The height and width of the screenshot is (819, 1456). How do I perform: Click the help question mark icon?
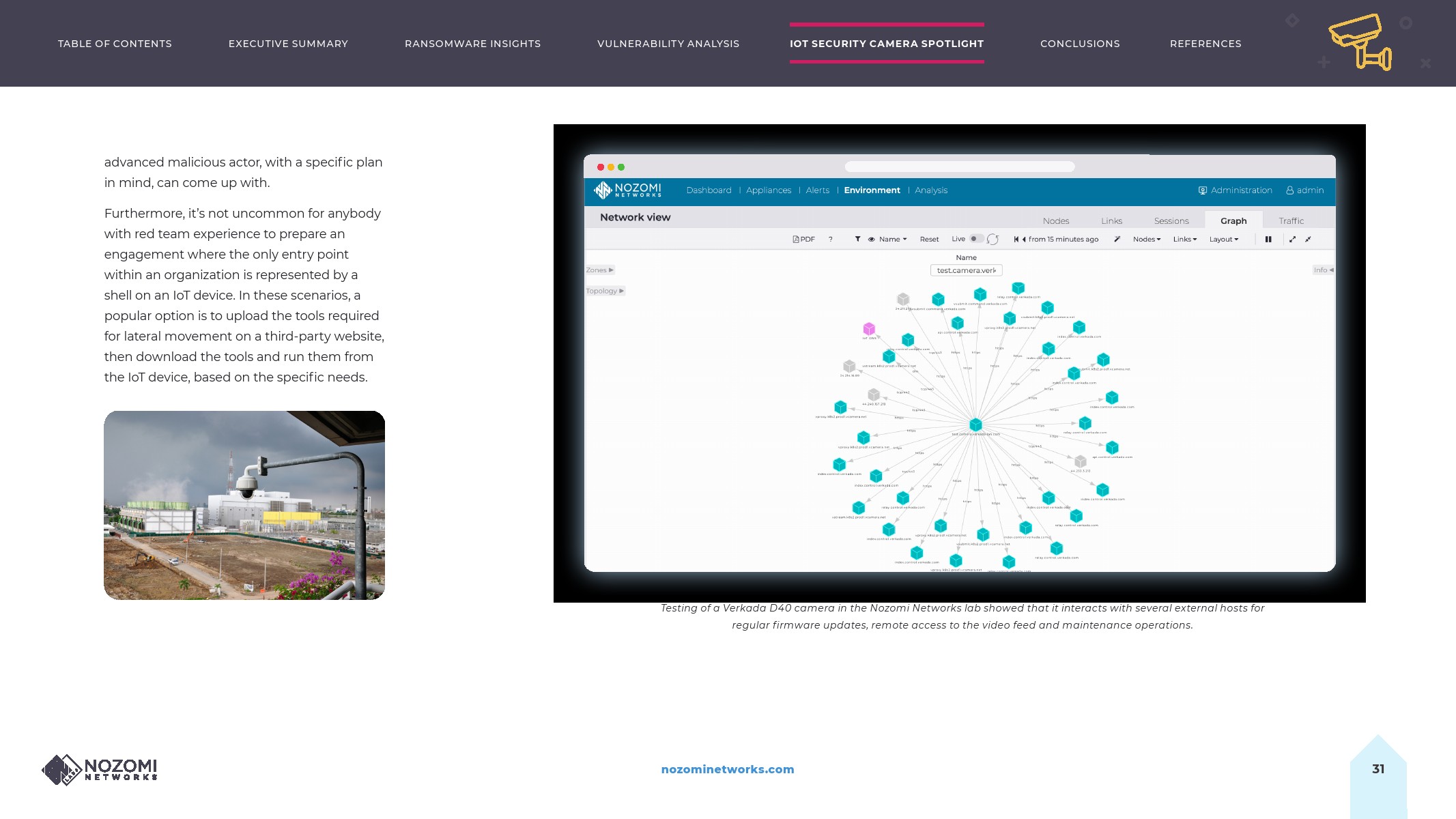tap(830, 240)
